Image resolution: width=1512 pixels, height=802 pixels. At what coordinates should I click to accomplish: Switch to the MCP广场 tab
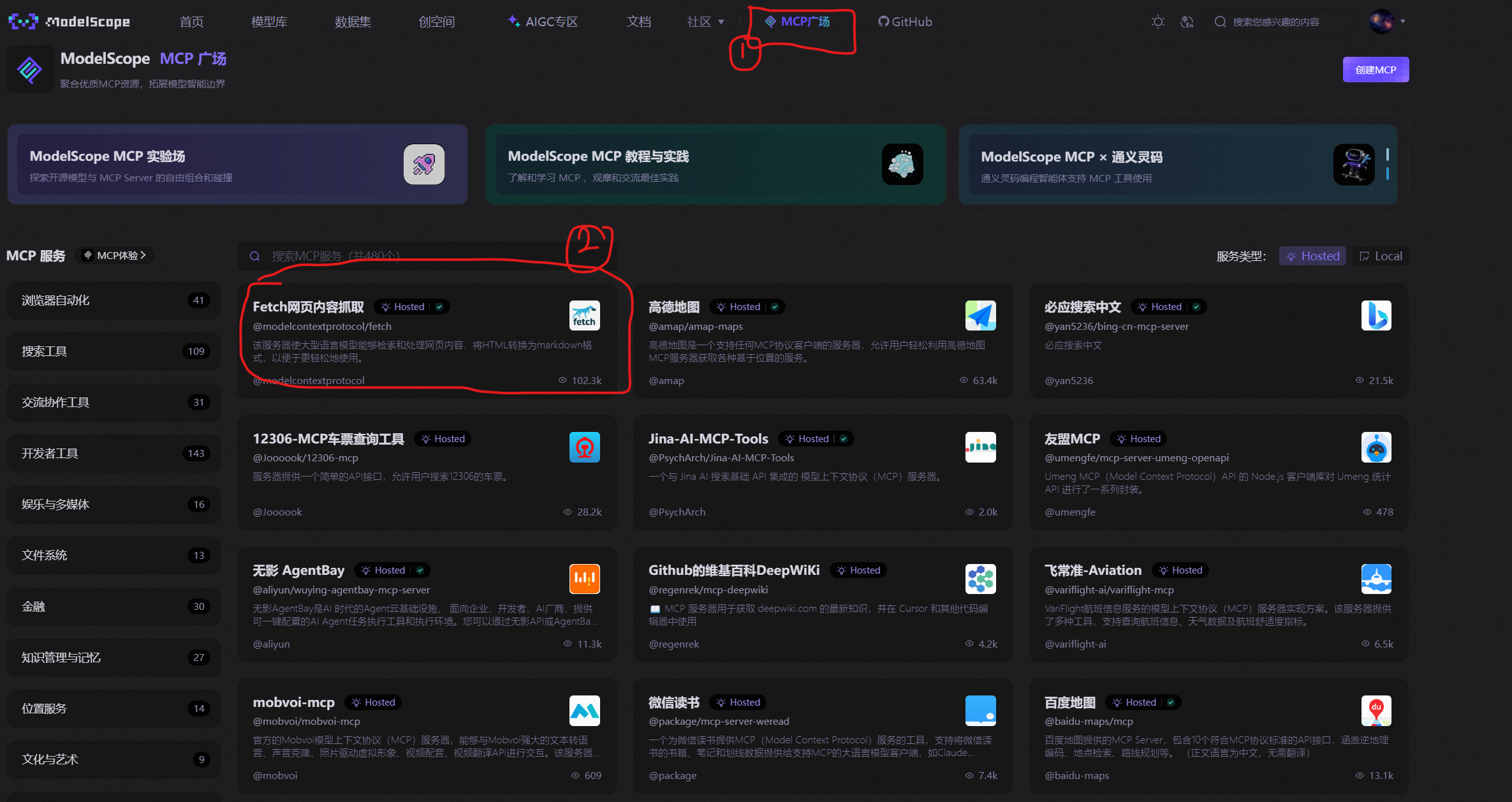point(798,22)
